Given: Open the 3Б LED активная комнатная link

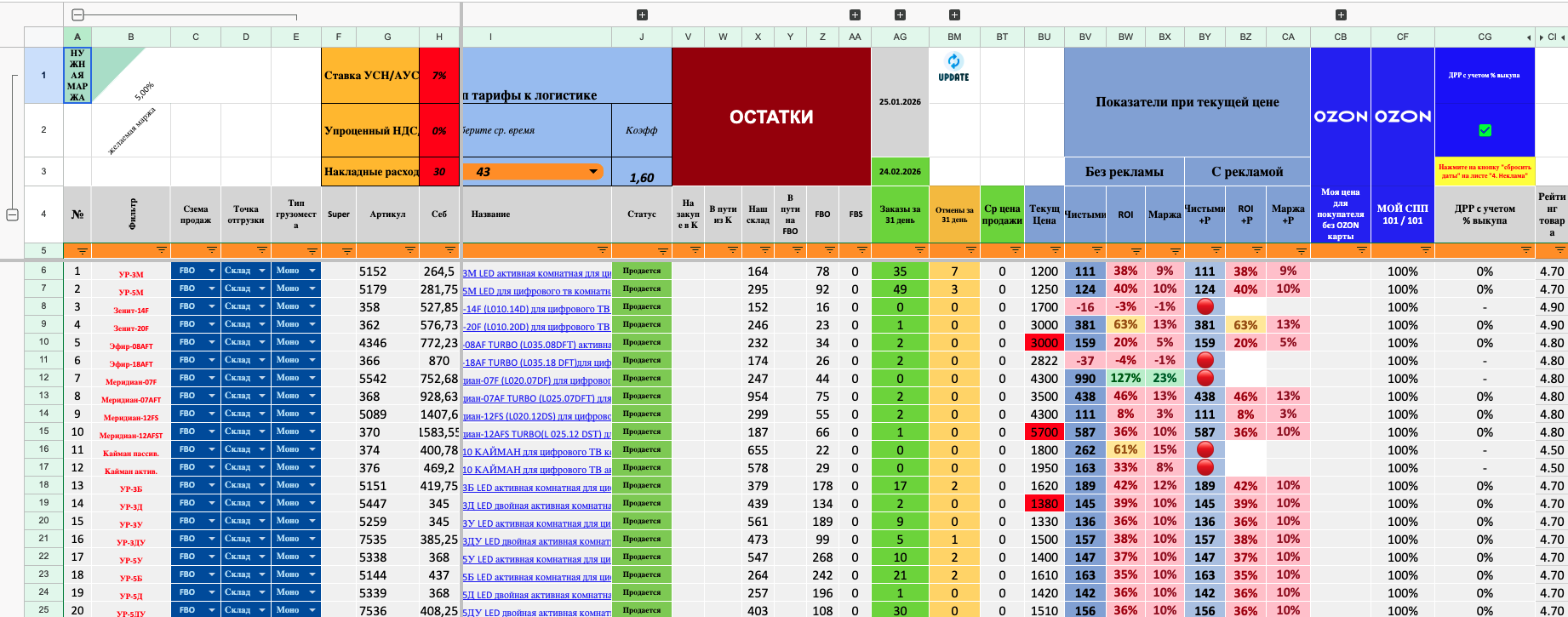Looking at the screenshot, I should (537, 488).
